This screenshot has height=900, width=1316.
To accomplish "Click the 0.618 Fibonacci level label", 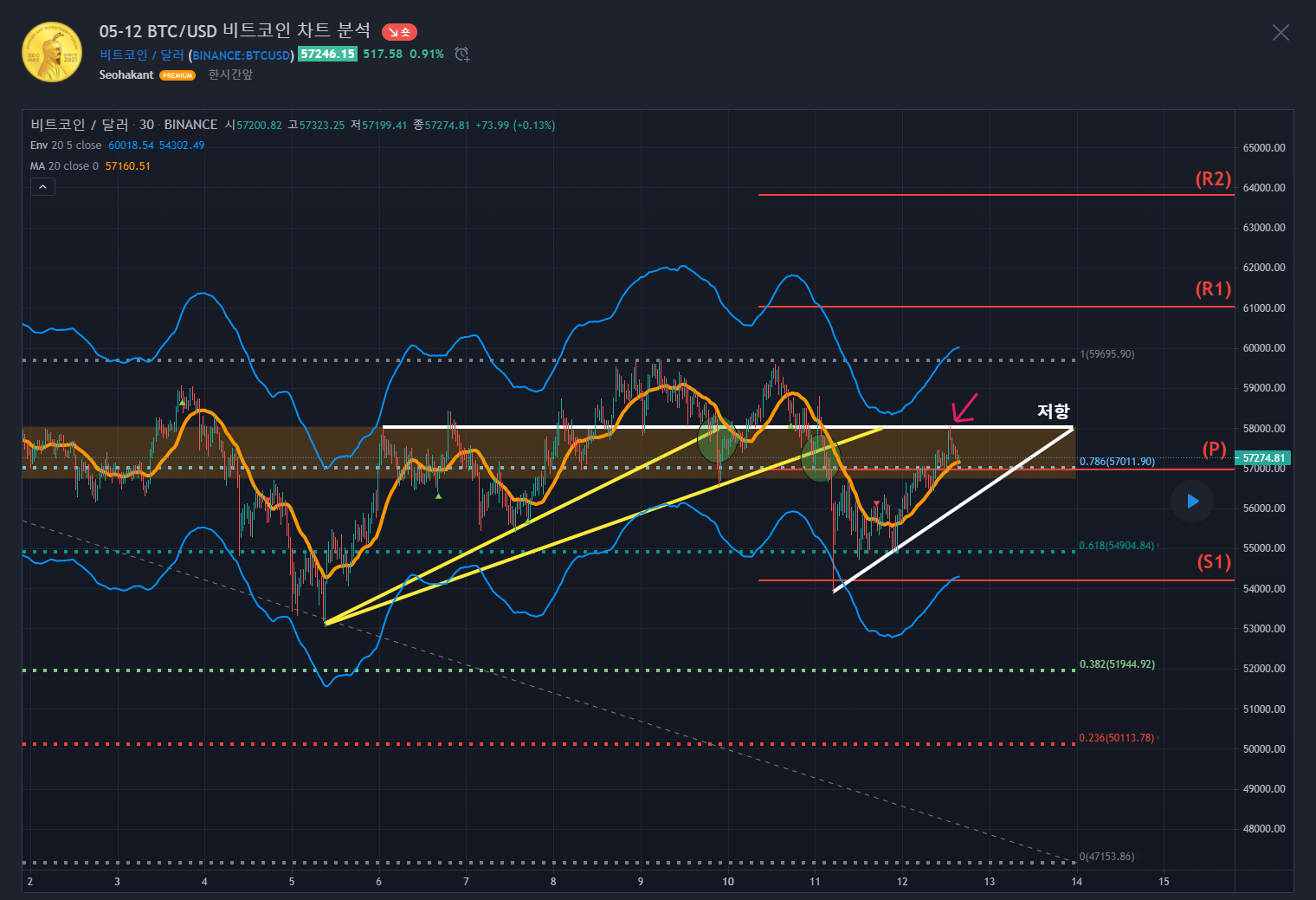I will [x=1117, y=546].
